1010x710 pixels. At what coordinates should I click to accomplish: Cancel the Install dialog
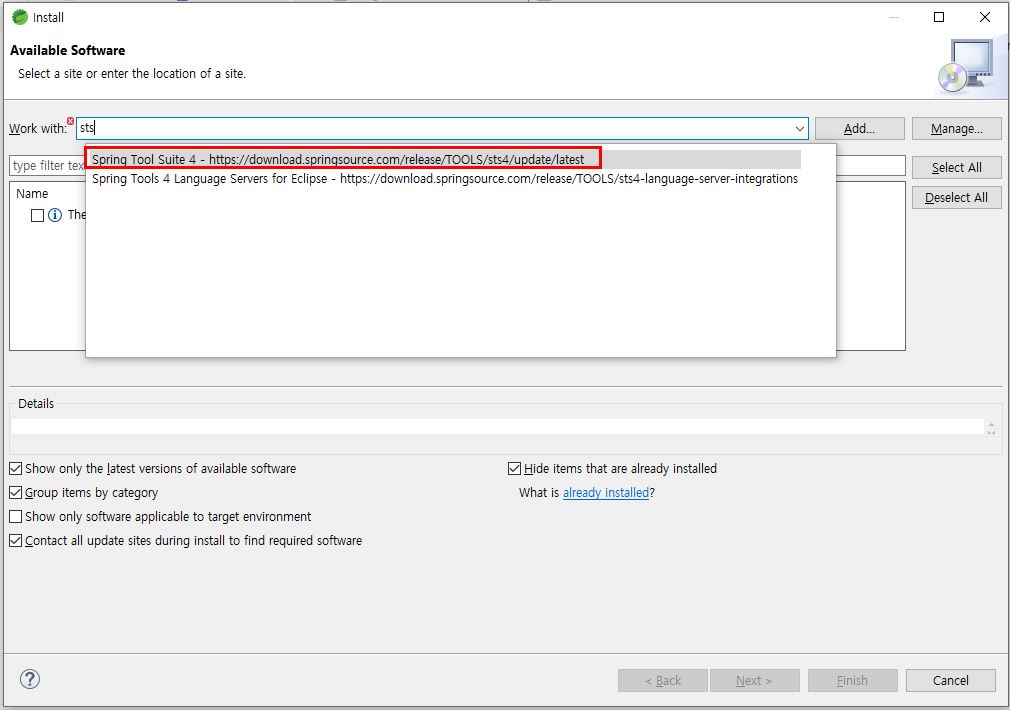[950, 680]
